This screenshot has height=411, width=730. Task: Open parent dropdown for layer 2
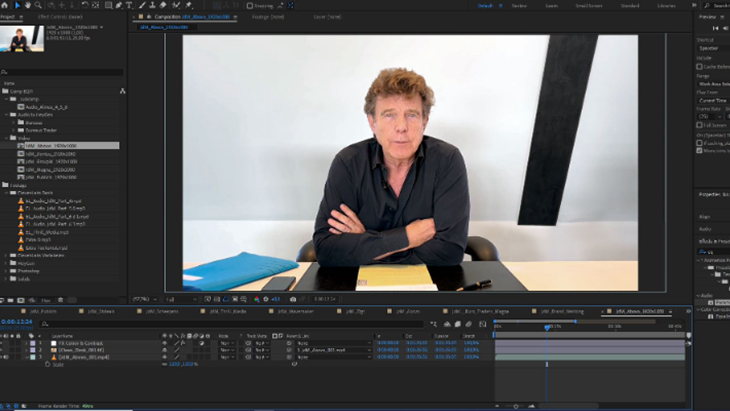pos(333,350)
